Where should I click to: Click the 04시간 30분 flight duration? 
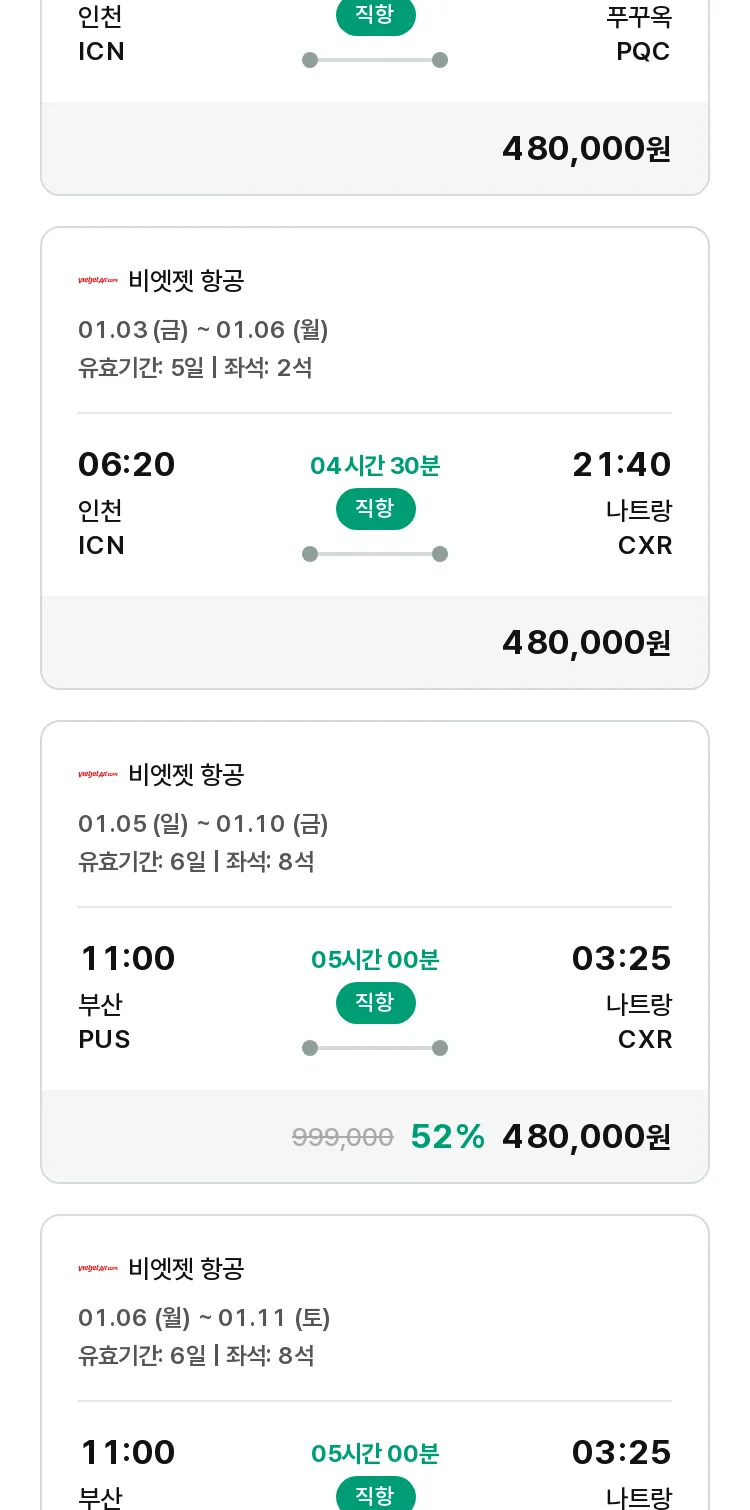click(375, 466)
